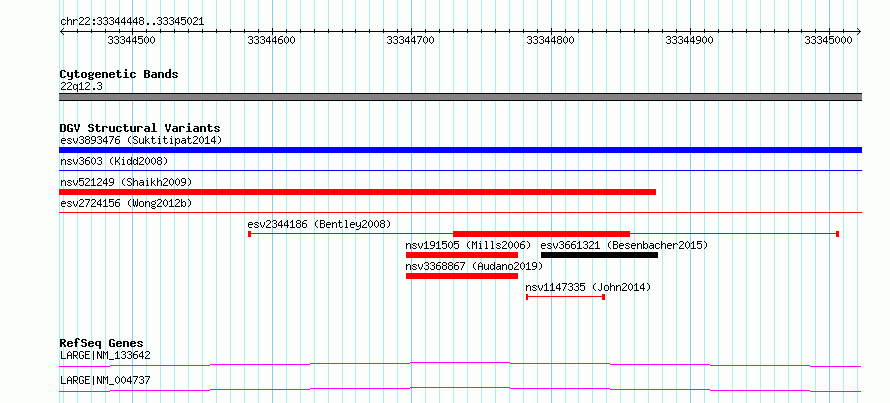
Task: Select nsv1147335 (John2014) label
Action: click(x=588, y=287)
